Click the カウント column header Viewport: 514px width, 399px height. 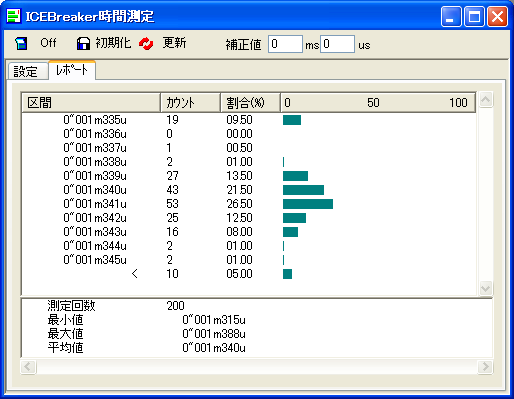[x=190, y=102]
